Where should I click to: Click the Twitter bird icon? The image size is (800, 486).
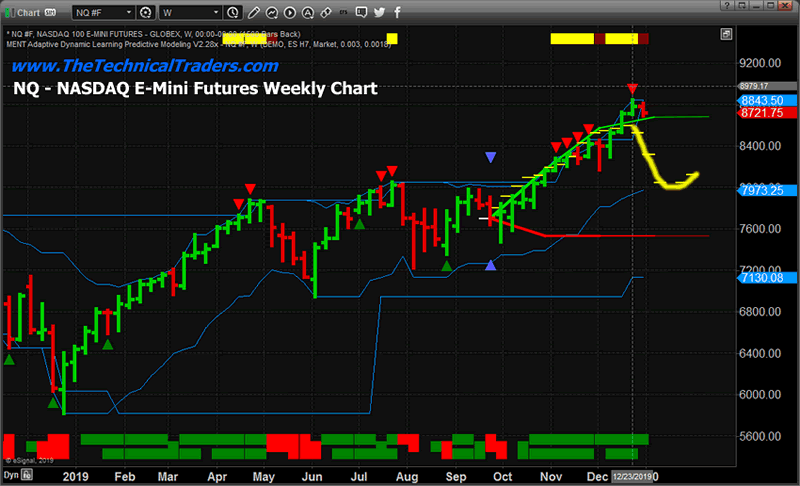379,12
